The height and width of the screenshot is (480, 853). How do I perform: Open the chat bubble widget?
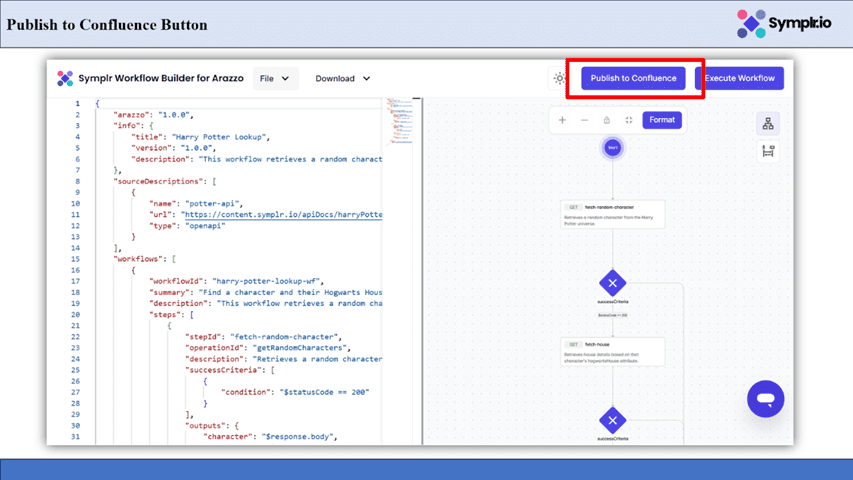(x=766, y=399)
